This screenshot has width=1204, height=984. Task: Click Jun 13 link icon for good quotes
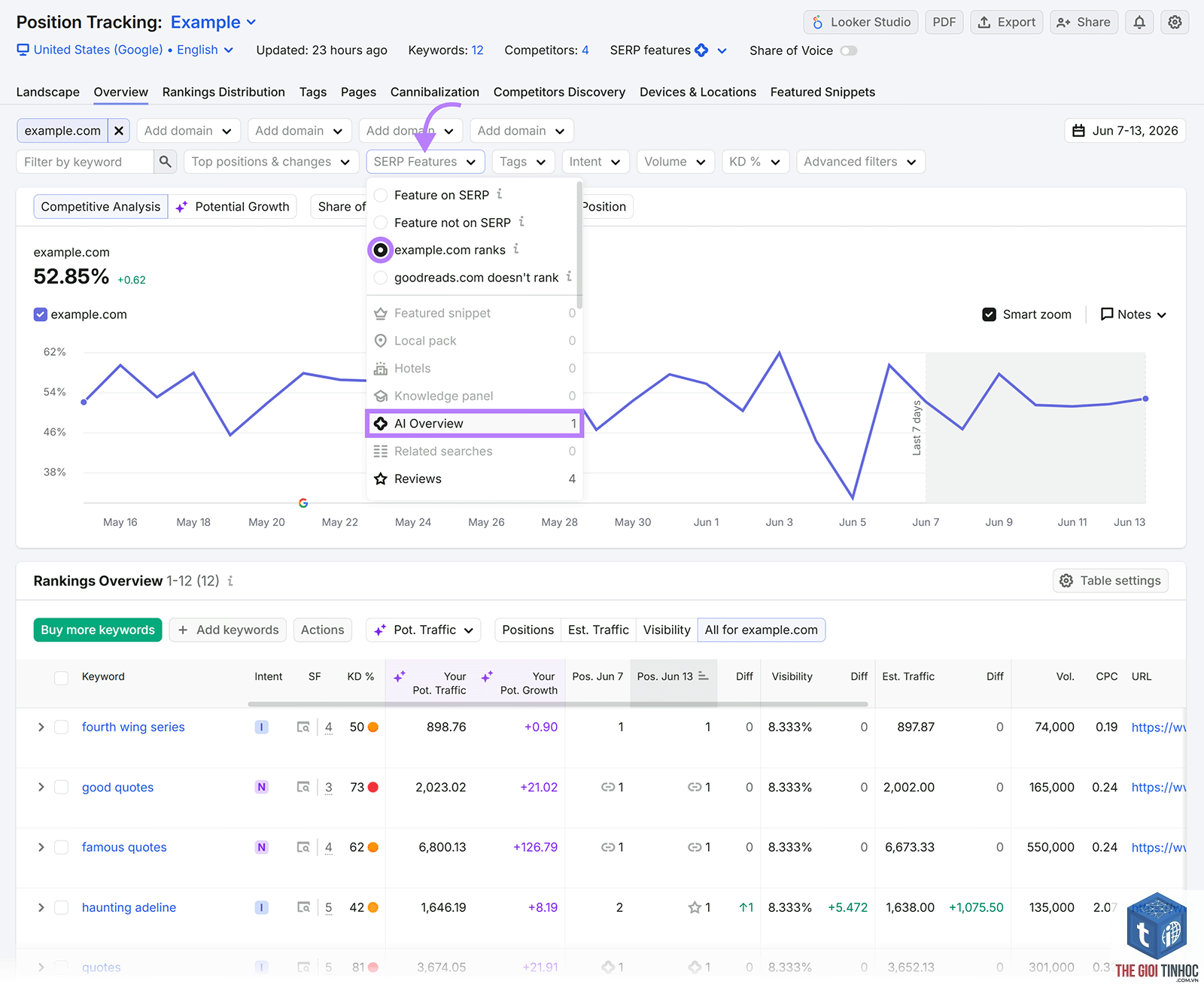tap(695, 787)
